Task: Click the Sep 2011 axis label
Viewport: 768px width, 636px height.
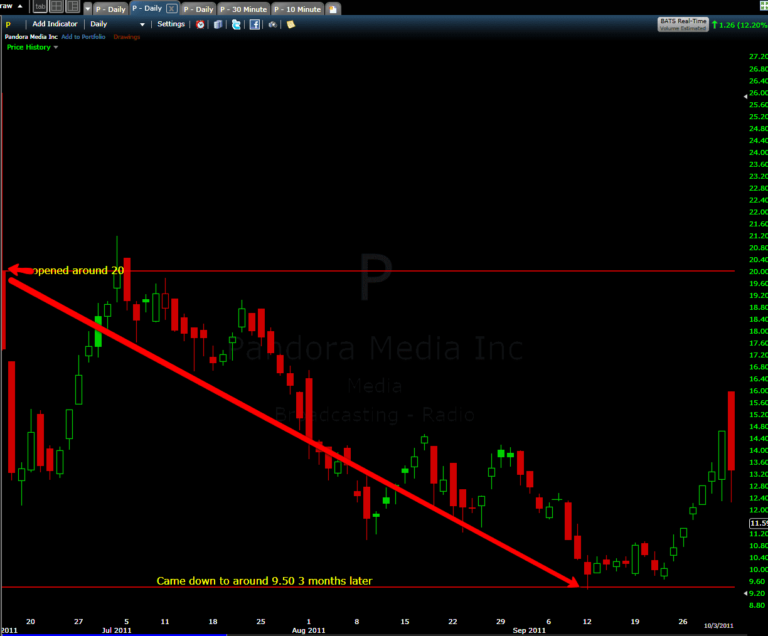Action: (529, 630)
